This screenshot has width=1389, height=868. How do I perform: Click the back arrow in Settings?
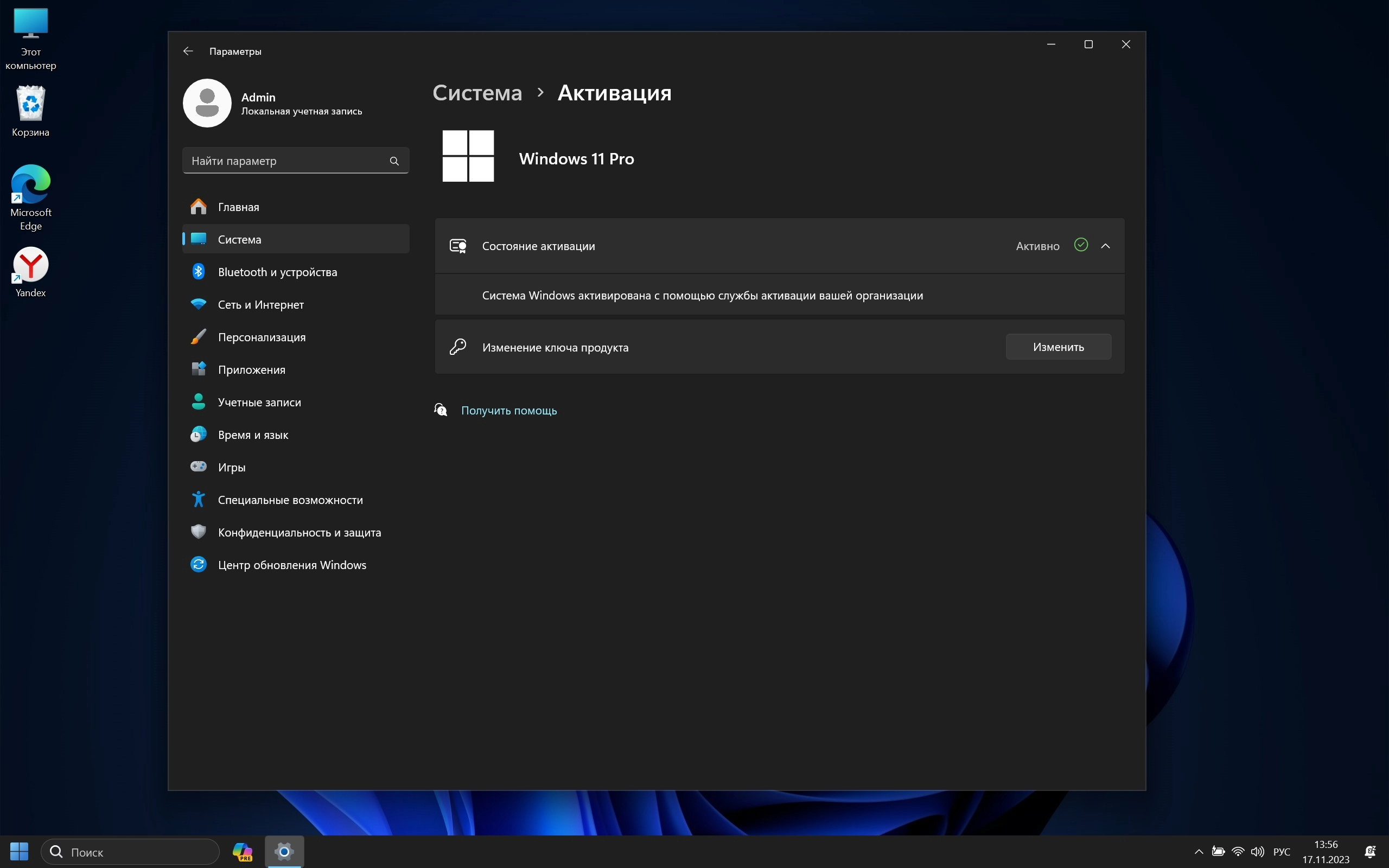[x=188, y=51]
